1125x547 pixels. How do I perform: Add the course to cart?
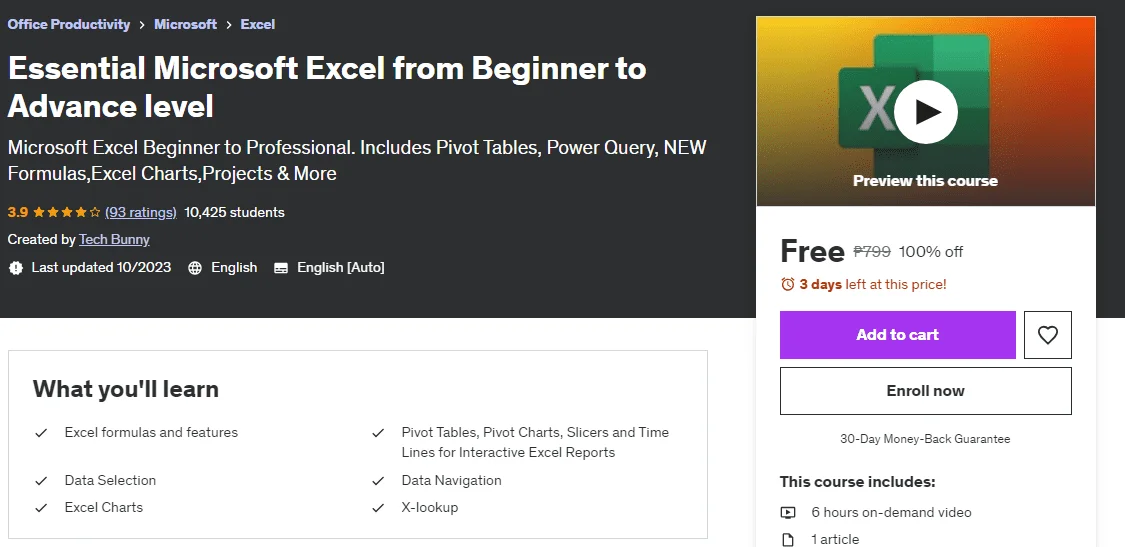pos(898,335)
